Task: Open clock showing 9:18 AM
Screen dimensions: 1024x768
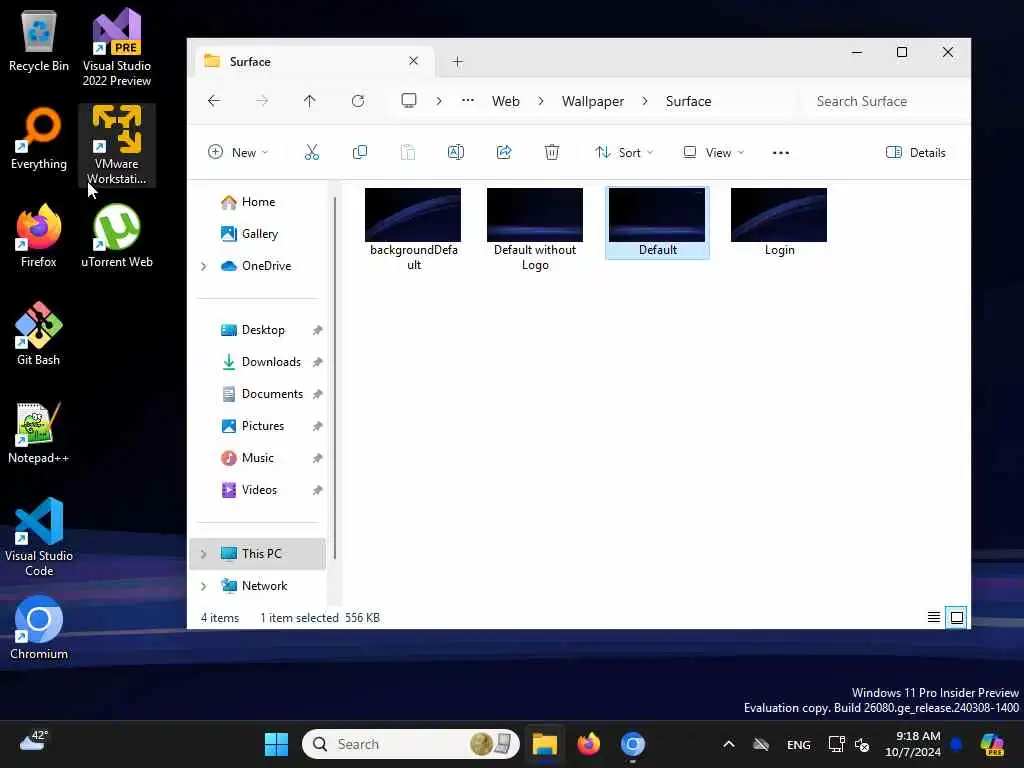Action: click(913, 744)
